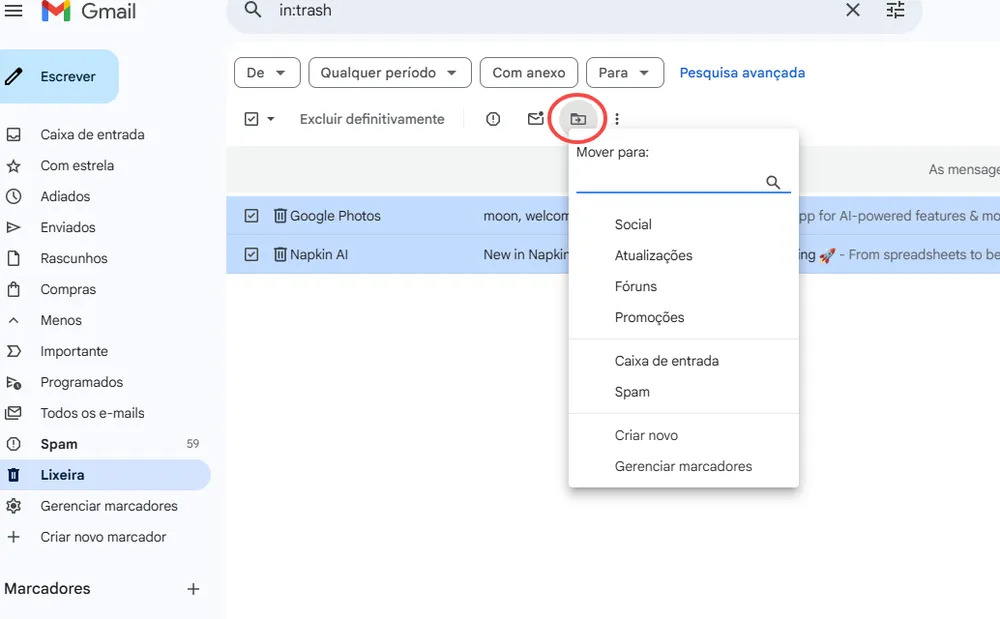Clear the search with the X icon
The image size is (1000, 619).
coord(852,10)
